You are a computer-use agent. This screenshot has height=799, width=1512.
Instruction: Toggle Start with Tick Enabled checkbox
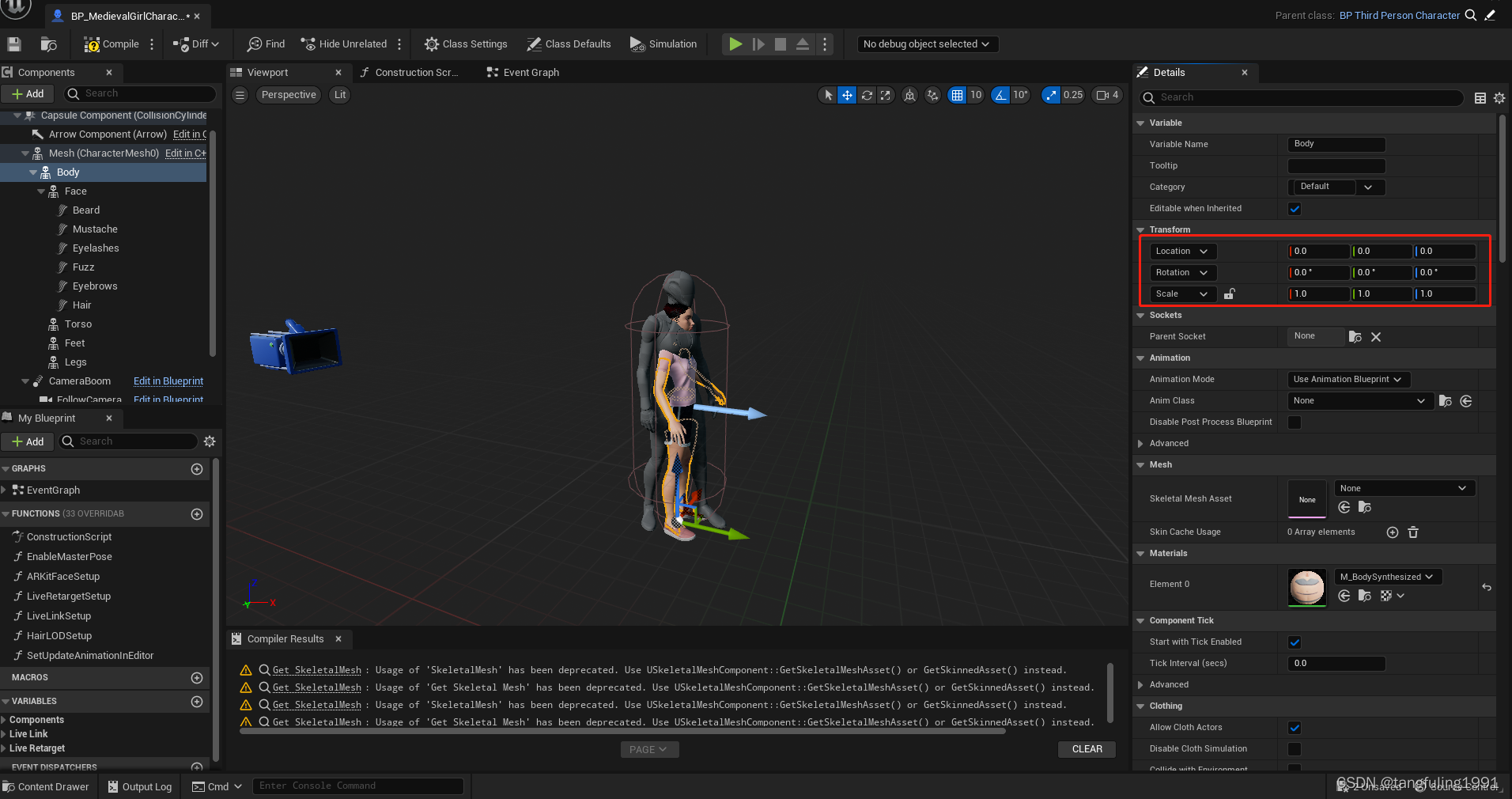pos(1295,642)
